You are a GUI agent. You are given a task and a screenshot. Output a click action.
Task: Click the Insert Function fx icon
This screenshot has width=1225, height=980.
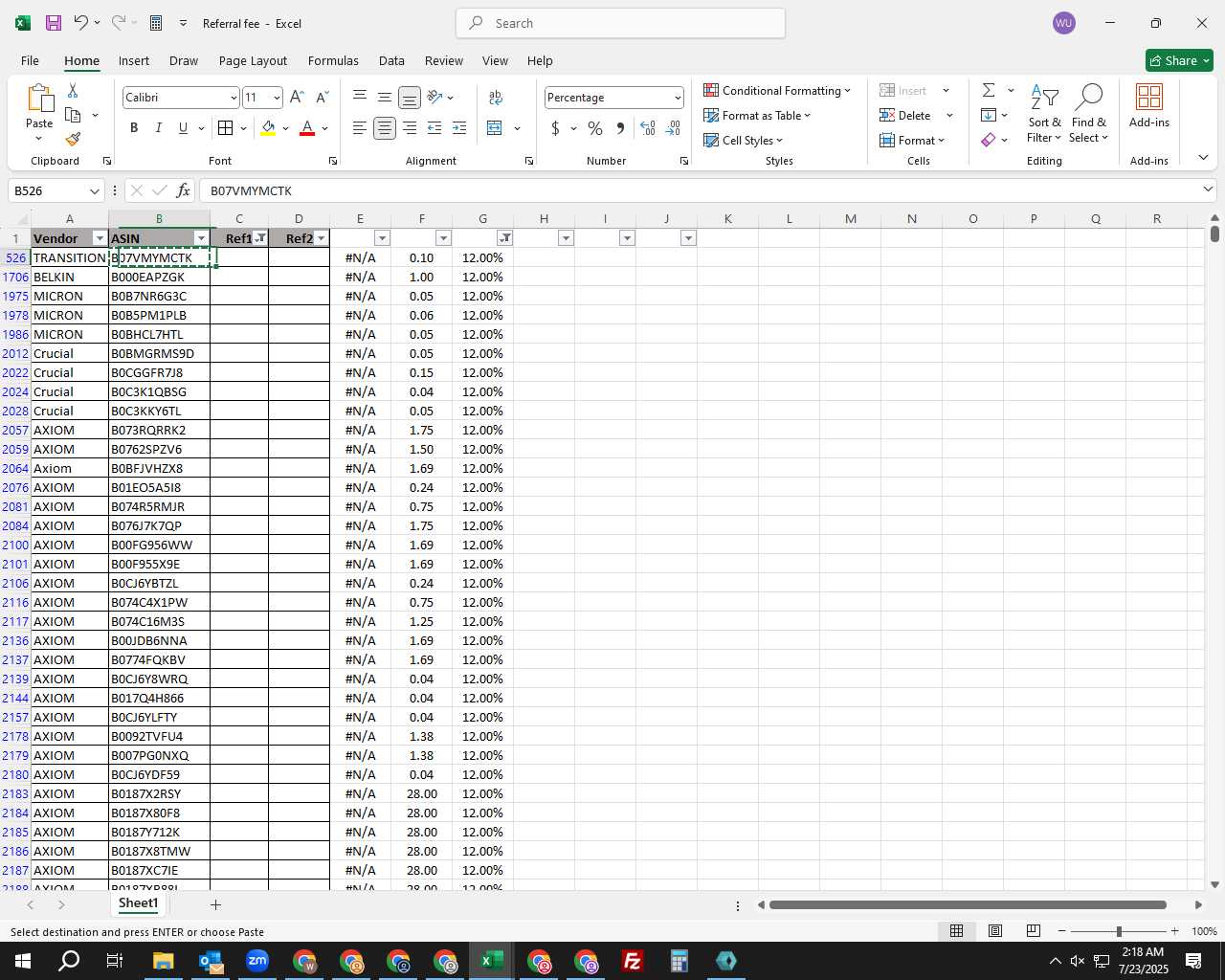[184, 190]
